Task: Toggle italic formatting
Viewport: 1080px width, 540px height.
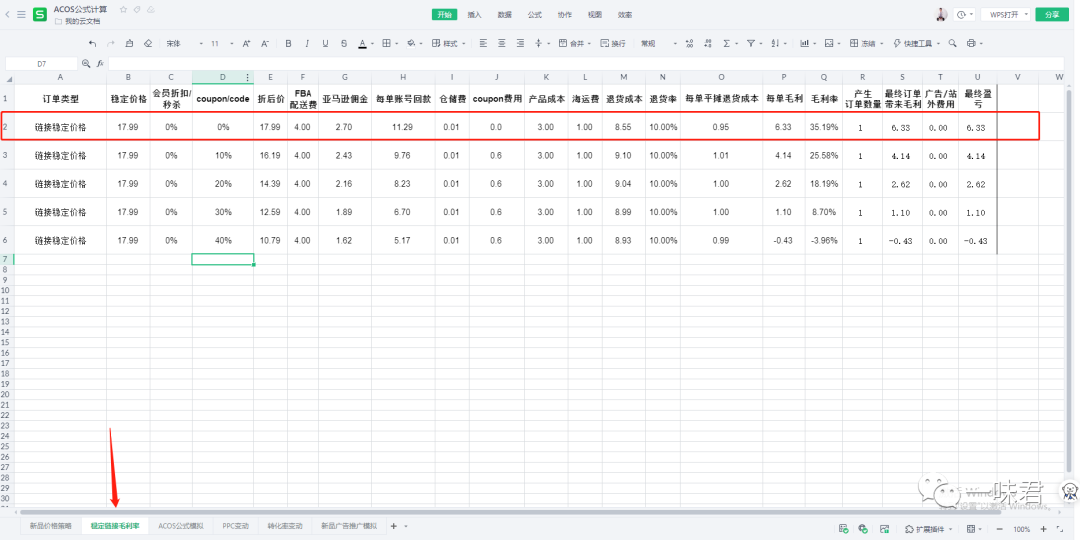Action: click(307, 44)
